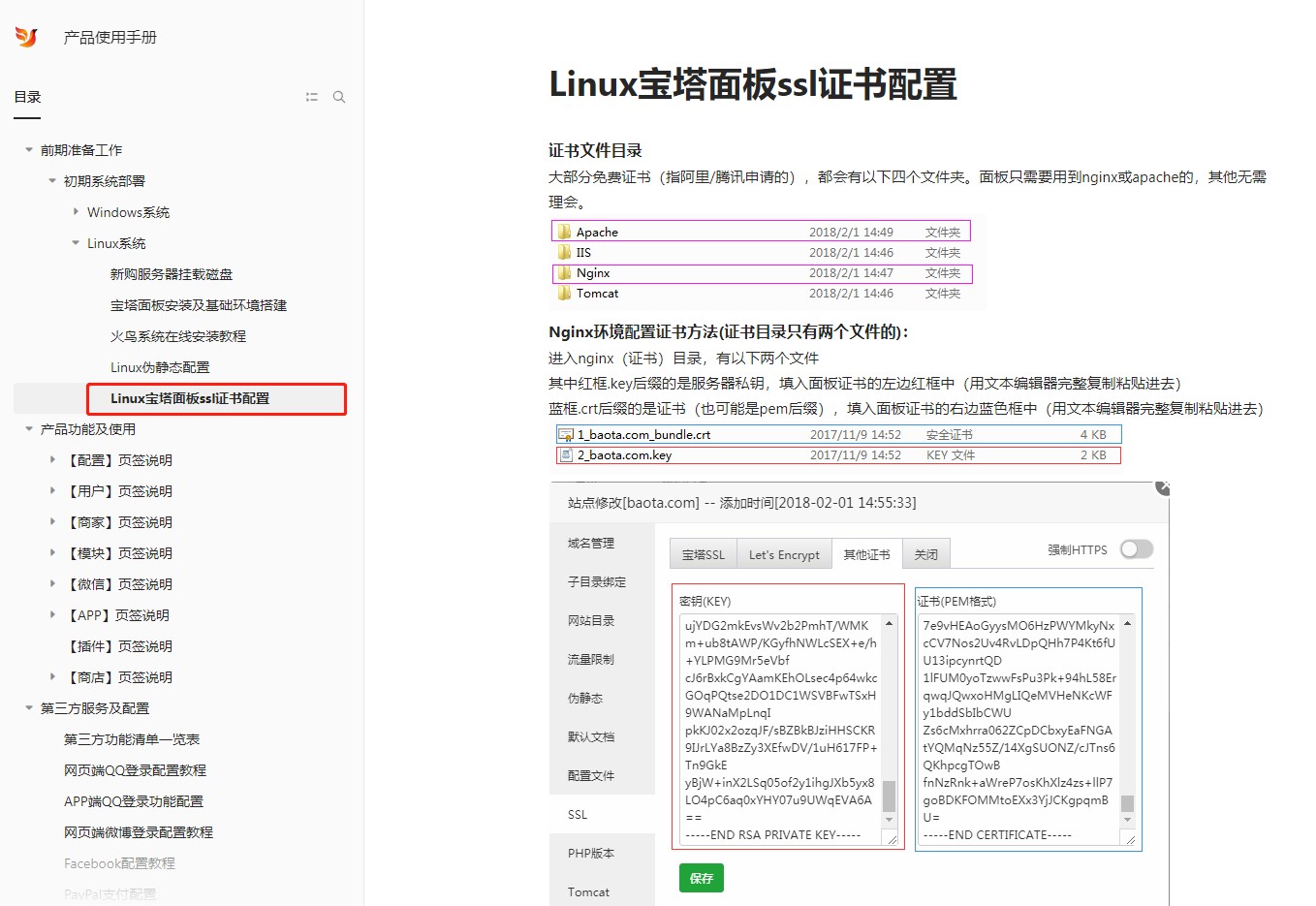Viewport: 1316px width, 906px height.
Task: Toggle the 强制HTTPS switch
Action: 1136,549
